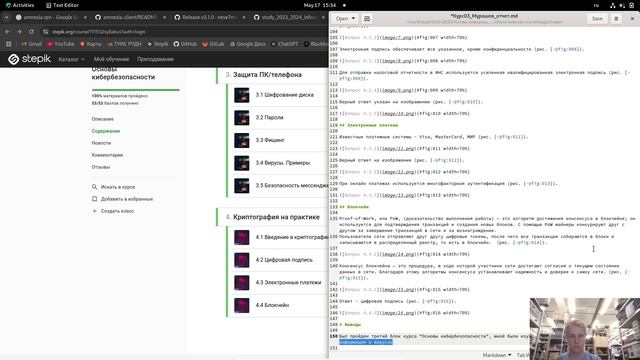
Task: Switch to amnezia vpn Google tab
Action: tap(50, 17)
